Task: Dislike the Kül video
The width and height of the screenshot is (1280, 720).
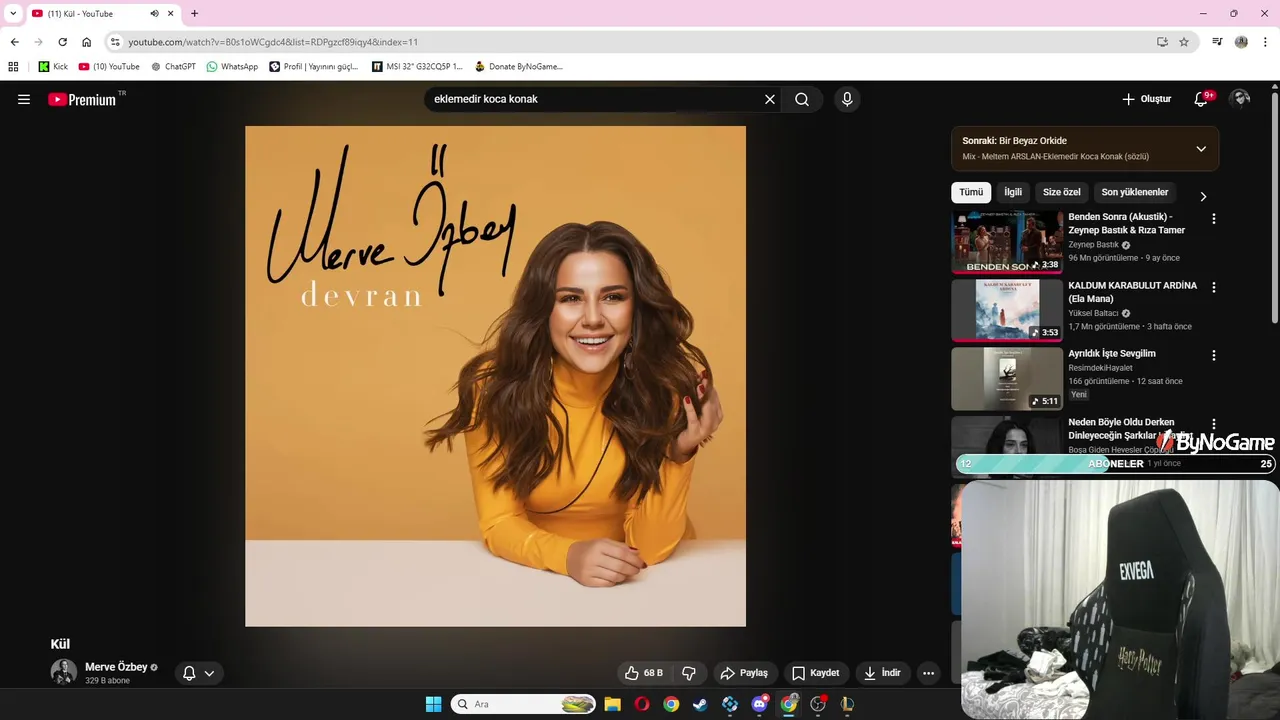Action: [x=688, y=673]
